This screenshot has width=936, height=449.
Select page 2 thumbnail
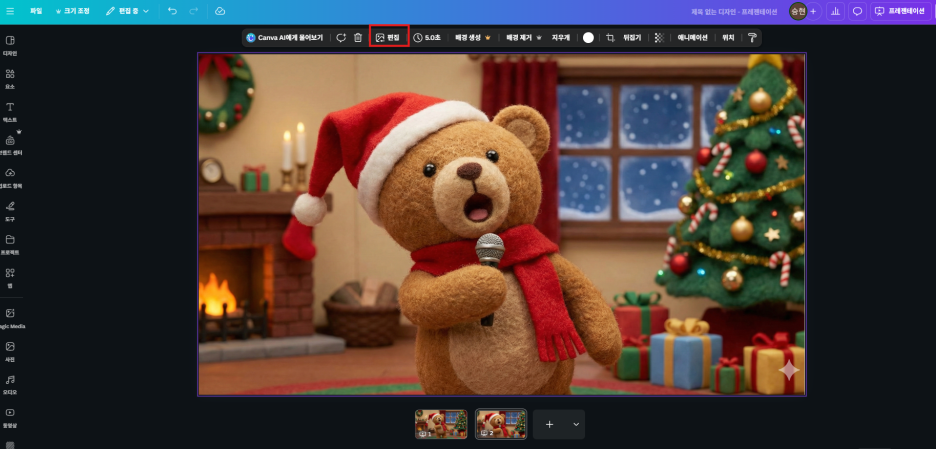click(501, 424)
